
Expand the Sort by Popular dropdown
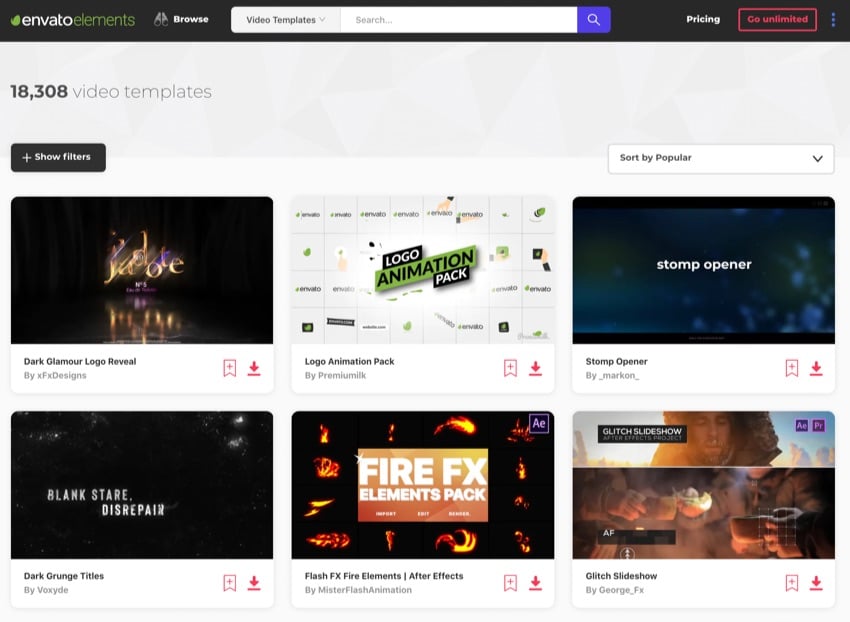(x=720, y=158)
